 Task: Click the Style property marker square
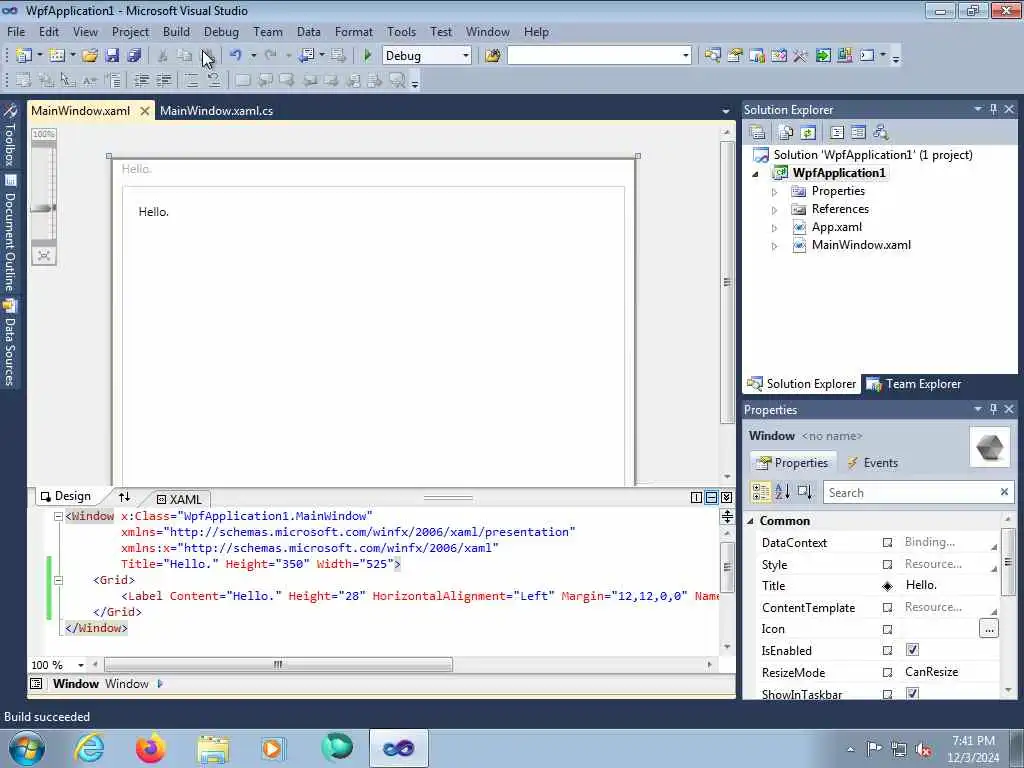[887, 564]
